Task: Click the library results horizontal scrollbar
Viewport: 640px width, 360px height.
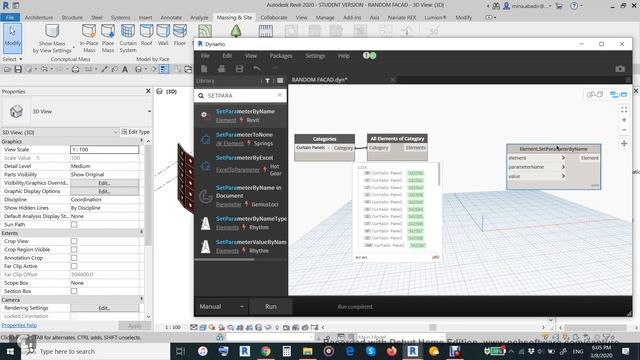Action: click(x=224, y=259)
